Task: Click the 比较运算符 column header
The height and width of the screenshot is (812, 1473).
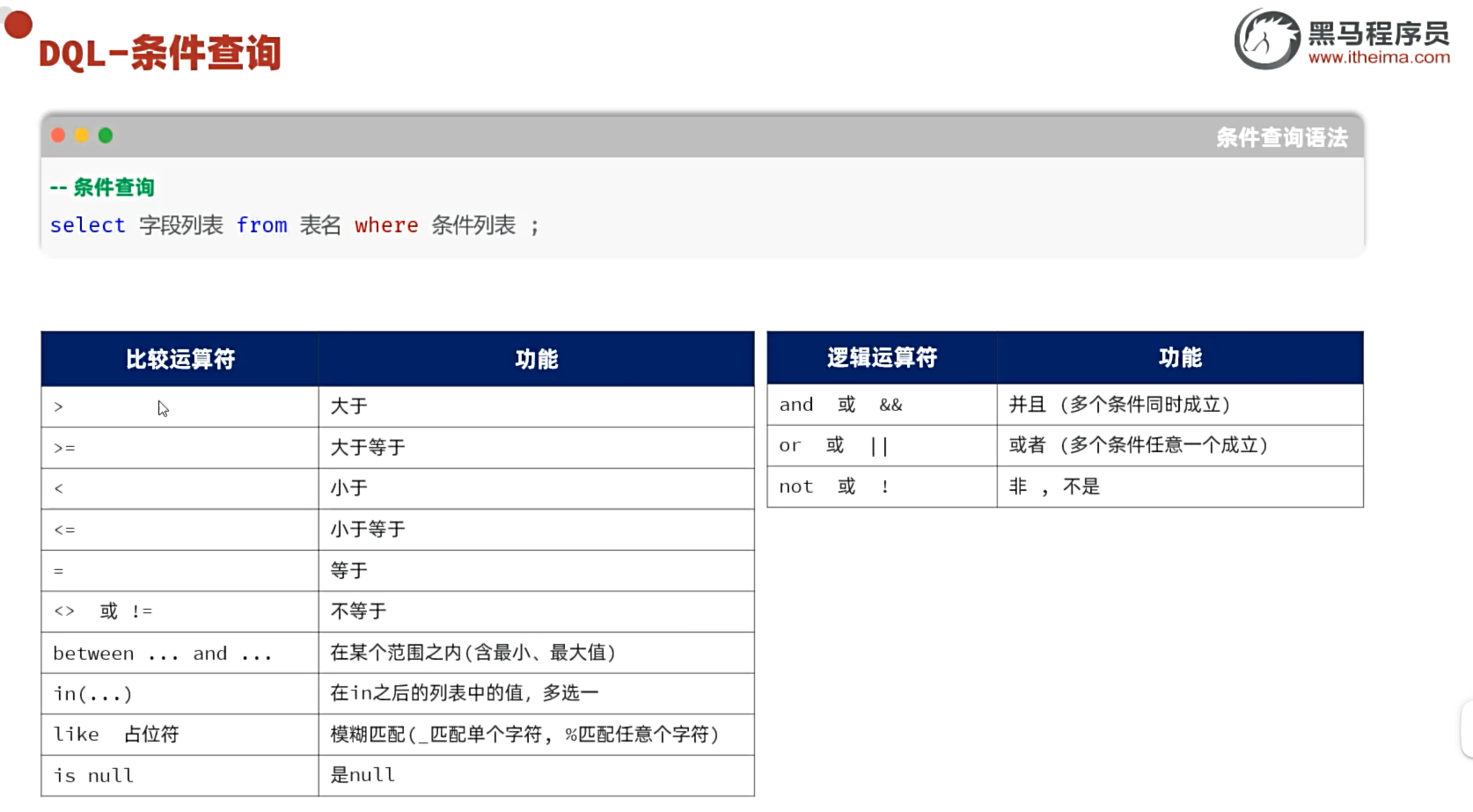Action: [x=180, y=359]
